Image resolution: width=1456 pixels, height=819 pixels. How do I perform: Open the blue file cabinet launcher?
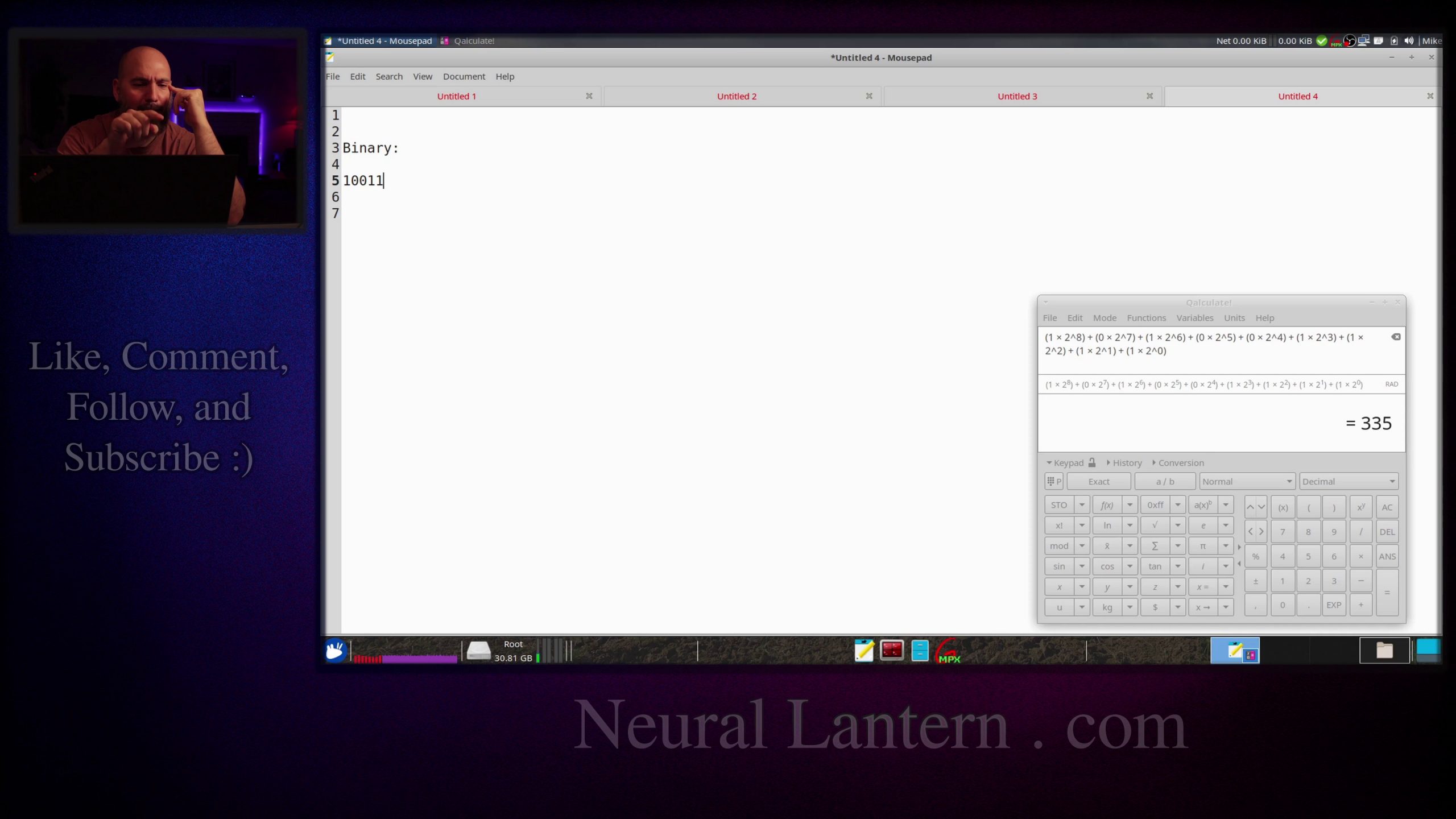[920, 650]
